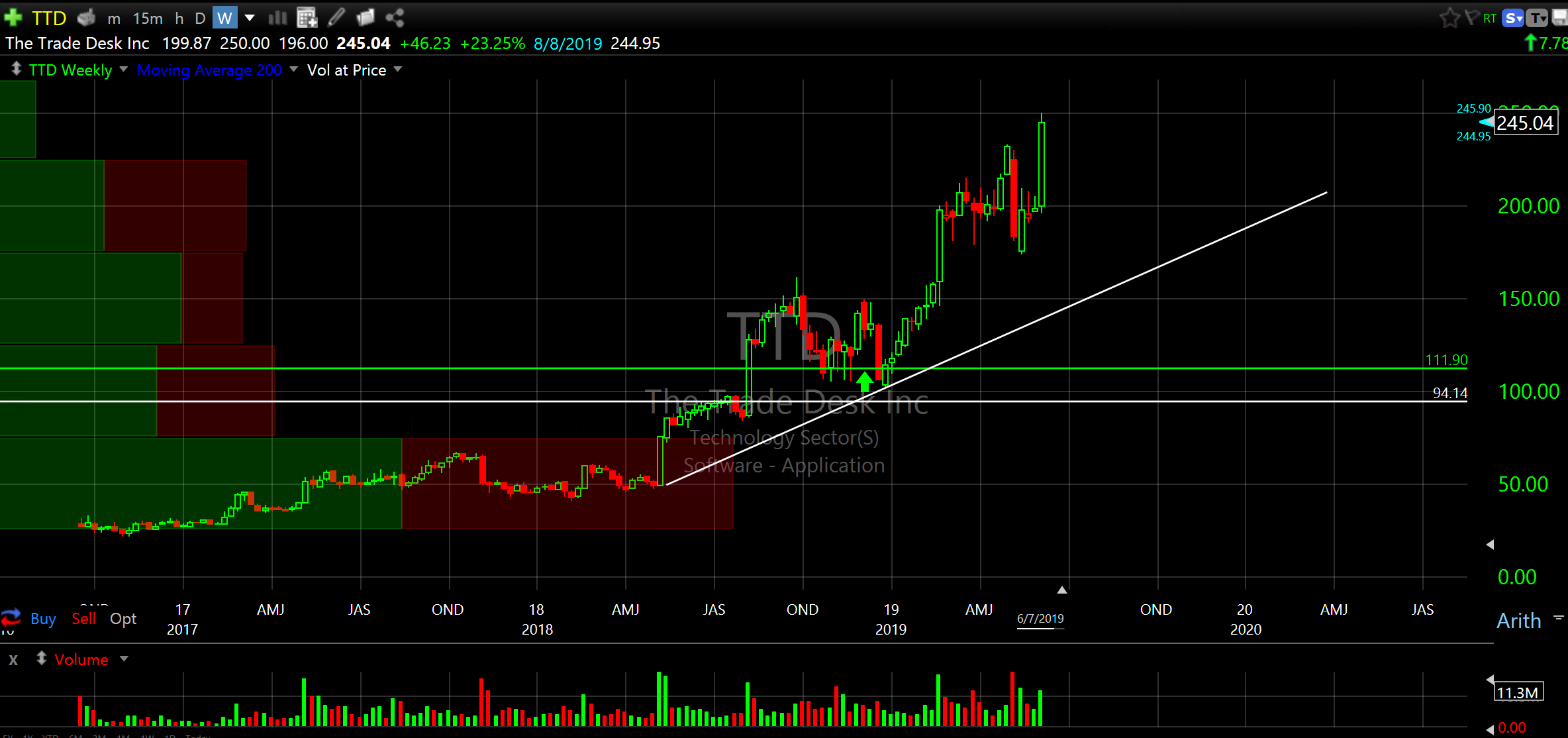Viewport: 1568px width, 738px height.
Task: Open the chart folder icon
Action: [x=365, y=17]
